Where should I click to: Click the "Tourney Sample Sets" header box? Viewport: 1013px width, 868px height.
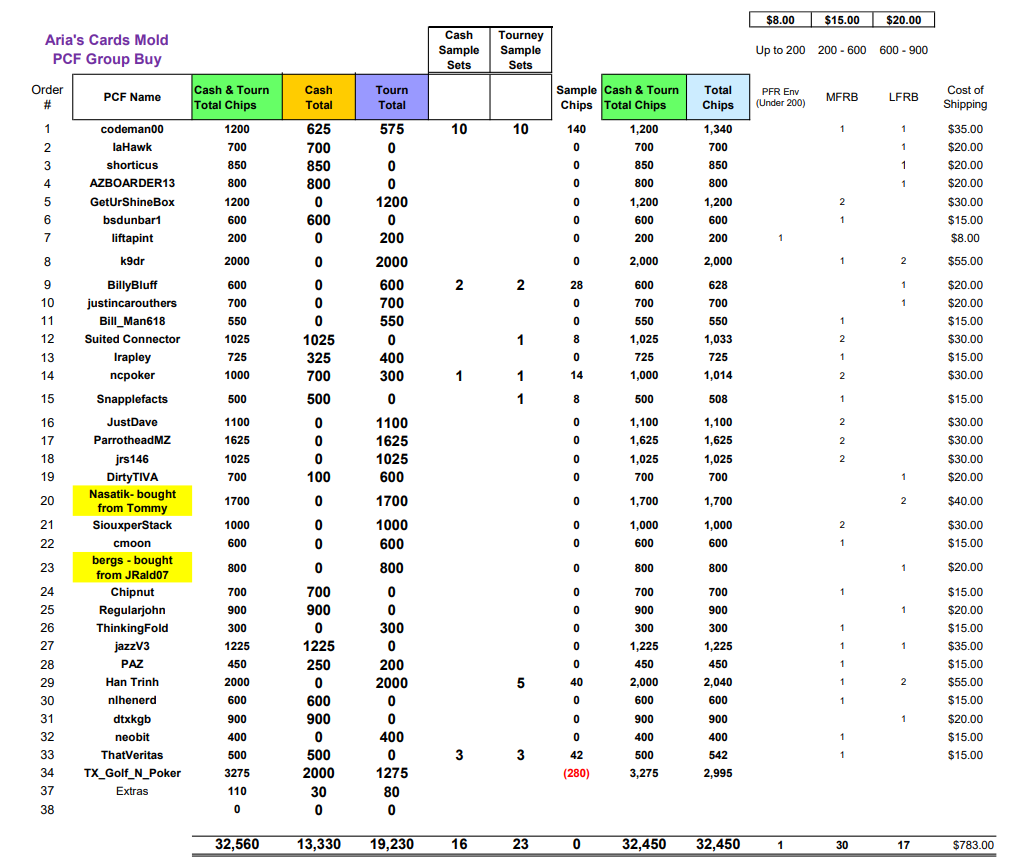tap(521, 50)
